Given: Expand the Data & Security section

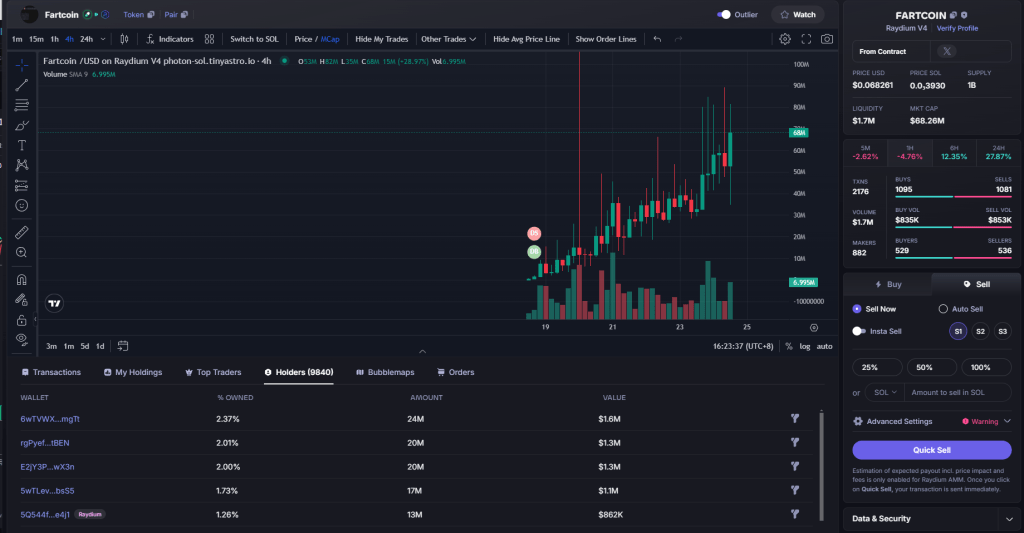Looking at the screenshot, I should pyautogui.click(x=932, y=519).
